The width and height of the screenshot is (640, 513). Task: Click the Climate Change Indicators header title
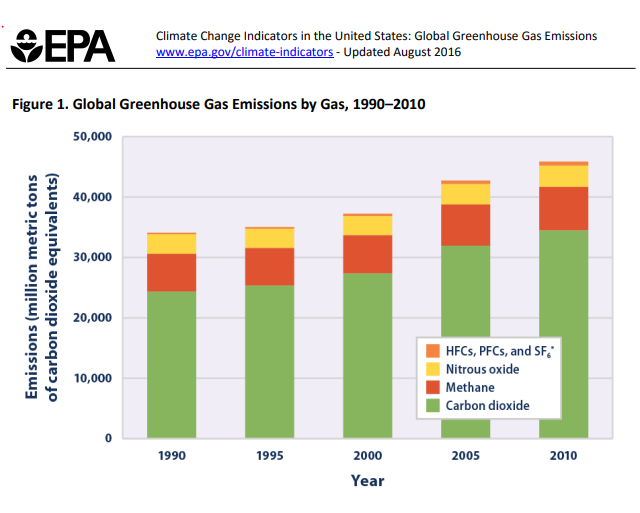pos(376,36)
